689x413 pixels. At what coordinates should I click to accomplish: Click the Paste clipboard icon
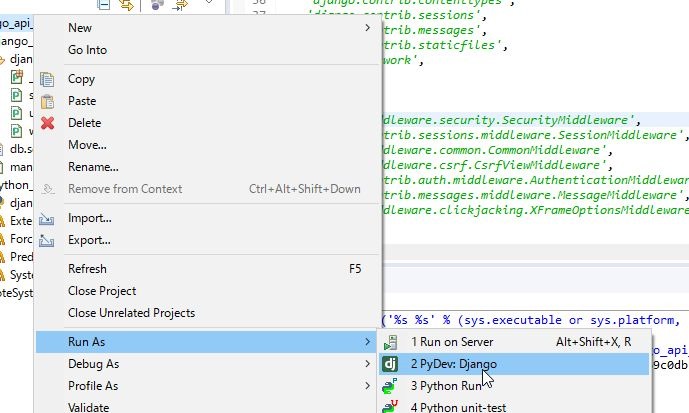(46, 101)
